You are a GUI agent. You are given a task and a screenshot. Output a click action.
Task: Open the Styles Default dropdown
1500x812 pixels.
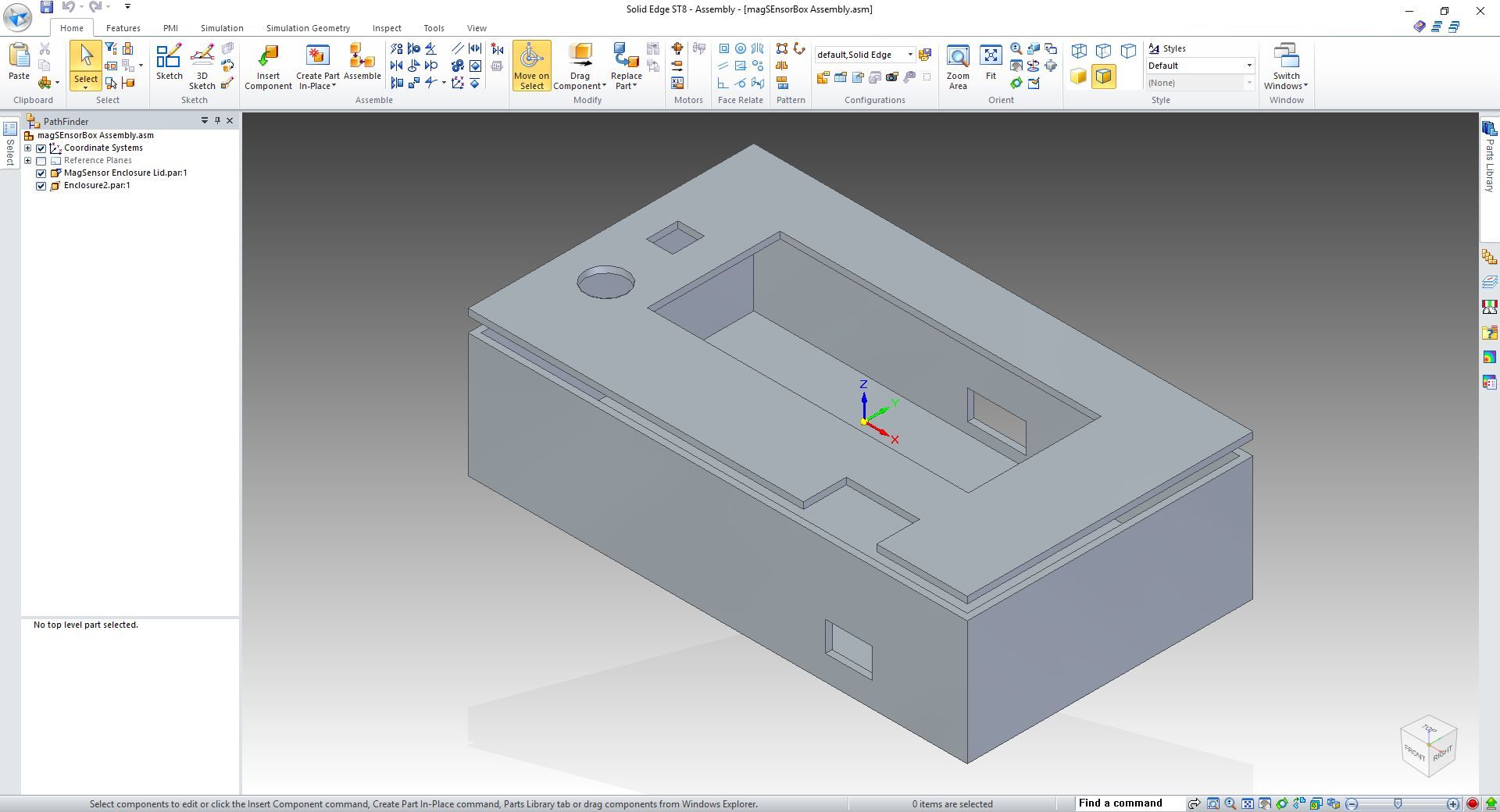coord(1248,66)
